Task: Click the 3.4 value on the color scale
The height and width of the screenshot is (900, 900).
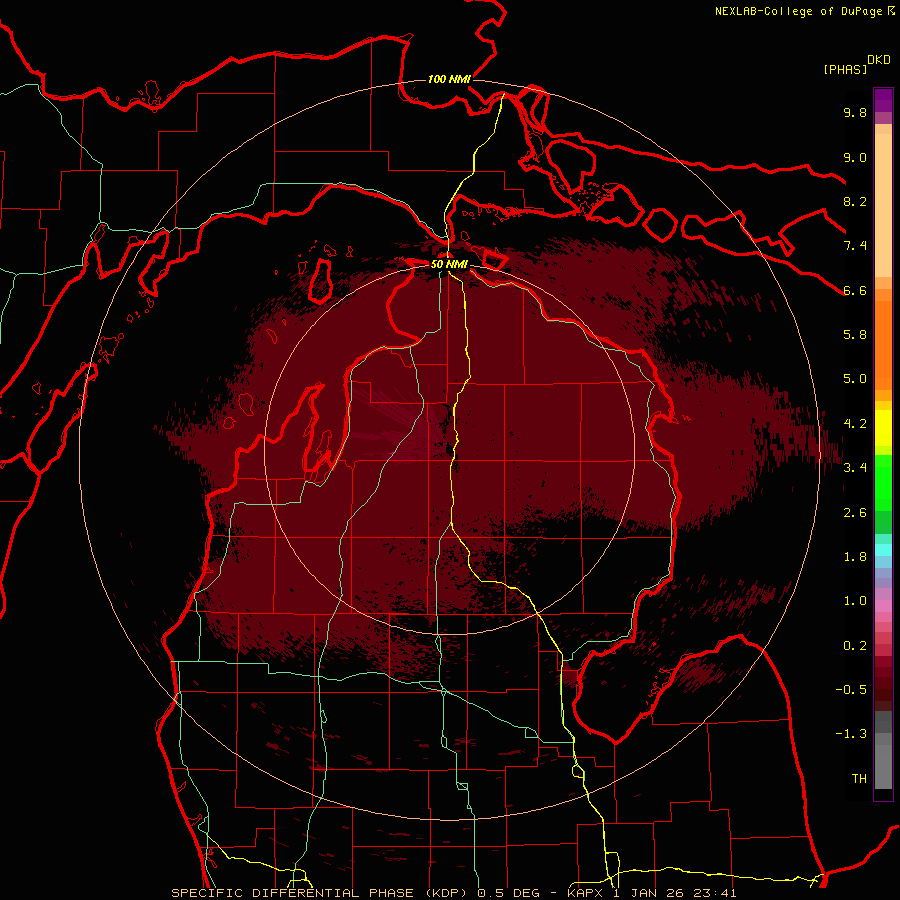Action: coord(855,468)
